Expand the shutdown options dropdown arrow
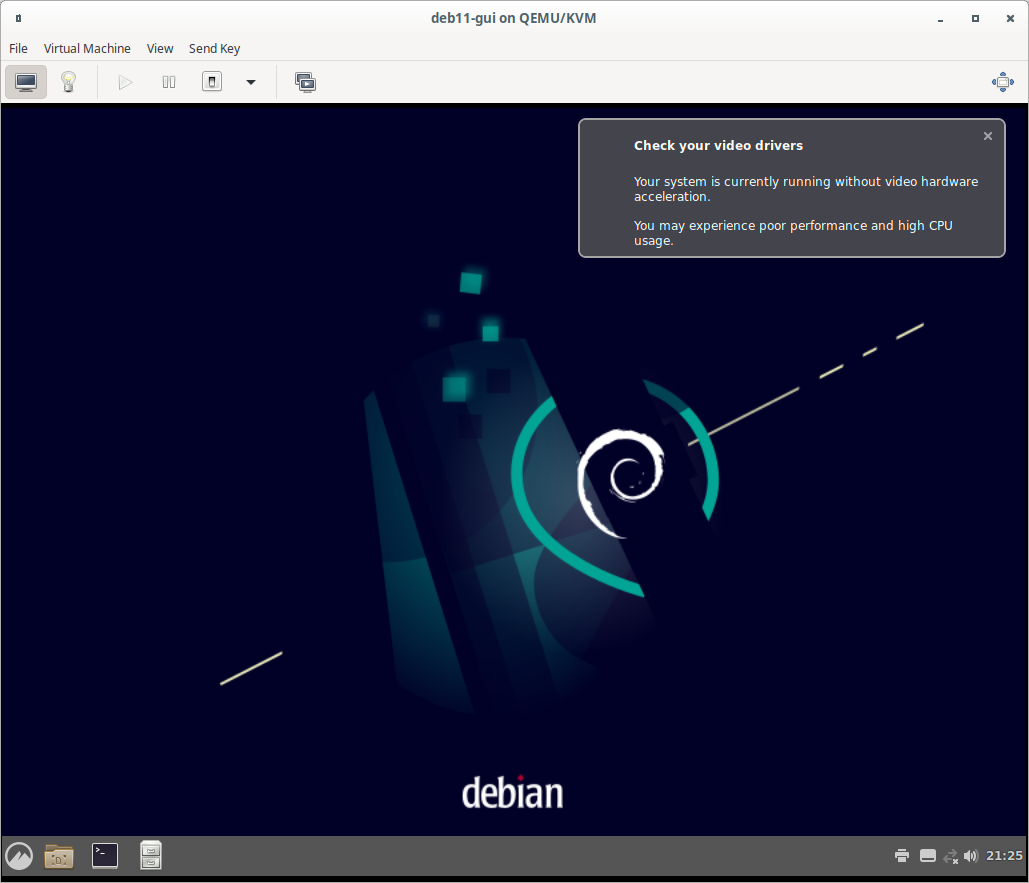Image resolution: width=1029 pixels, height=883 pixels. tap(251, 82)
